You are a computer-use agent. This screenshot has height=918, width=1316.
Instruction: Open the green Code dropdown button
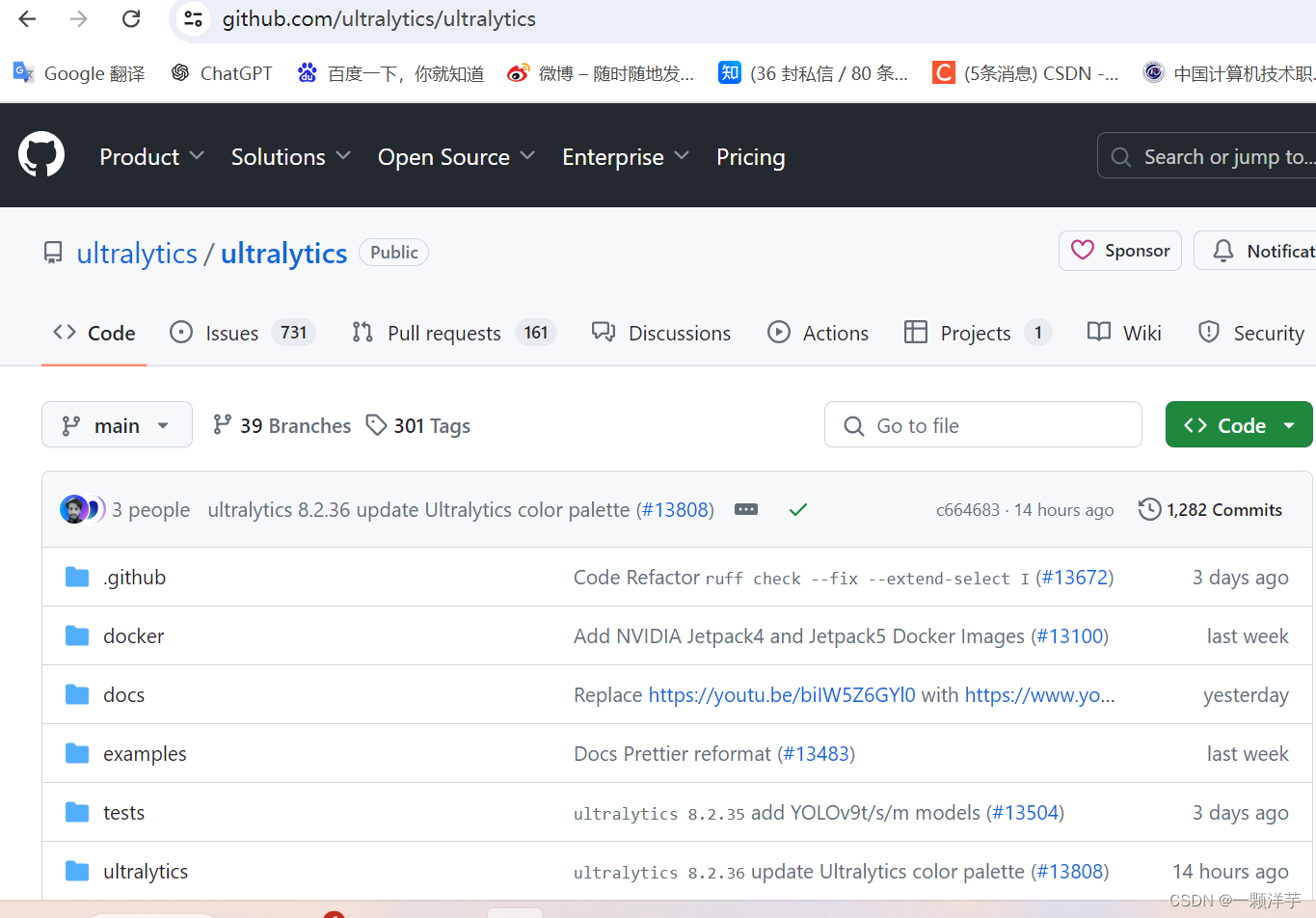1239,425
